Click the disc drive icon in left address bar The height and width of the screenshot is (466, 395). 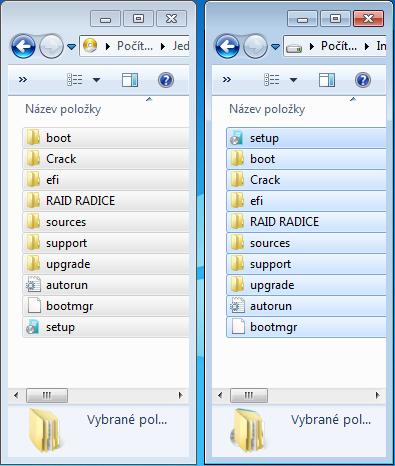[90, 46]
